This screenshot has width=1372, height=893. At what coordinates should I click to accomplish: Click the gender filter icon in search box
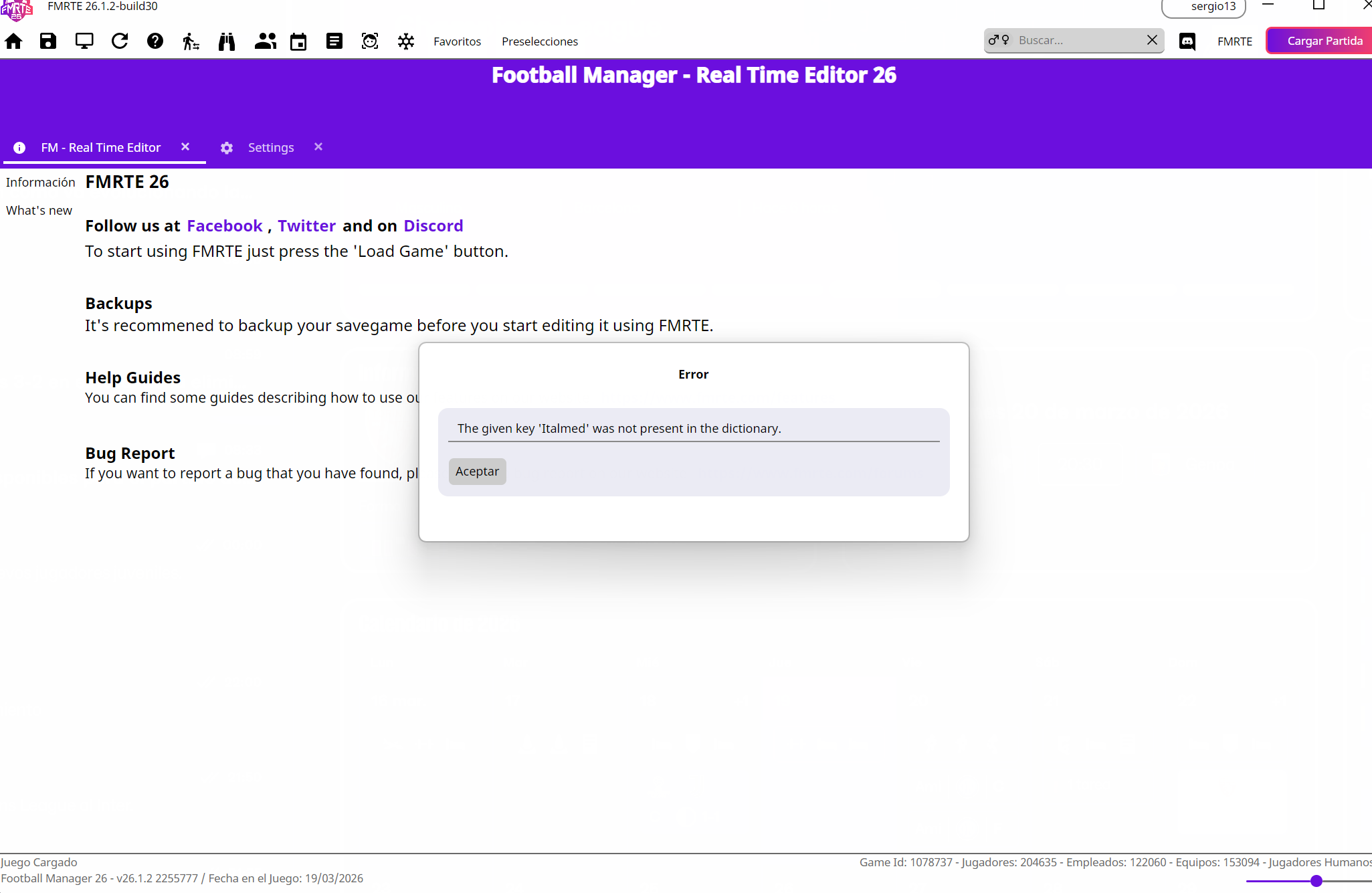(999, 40)
